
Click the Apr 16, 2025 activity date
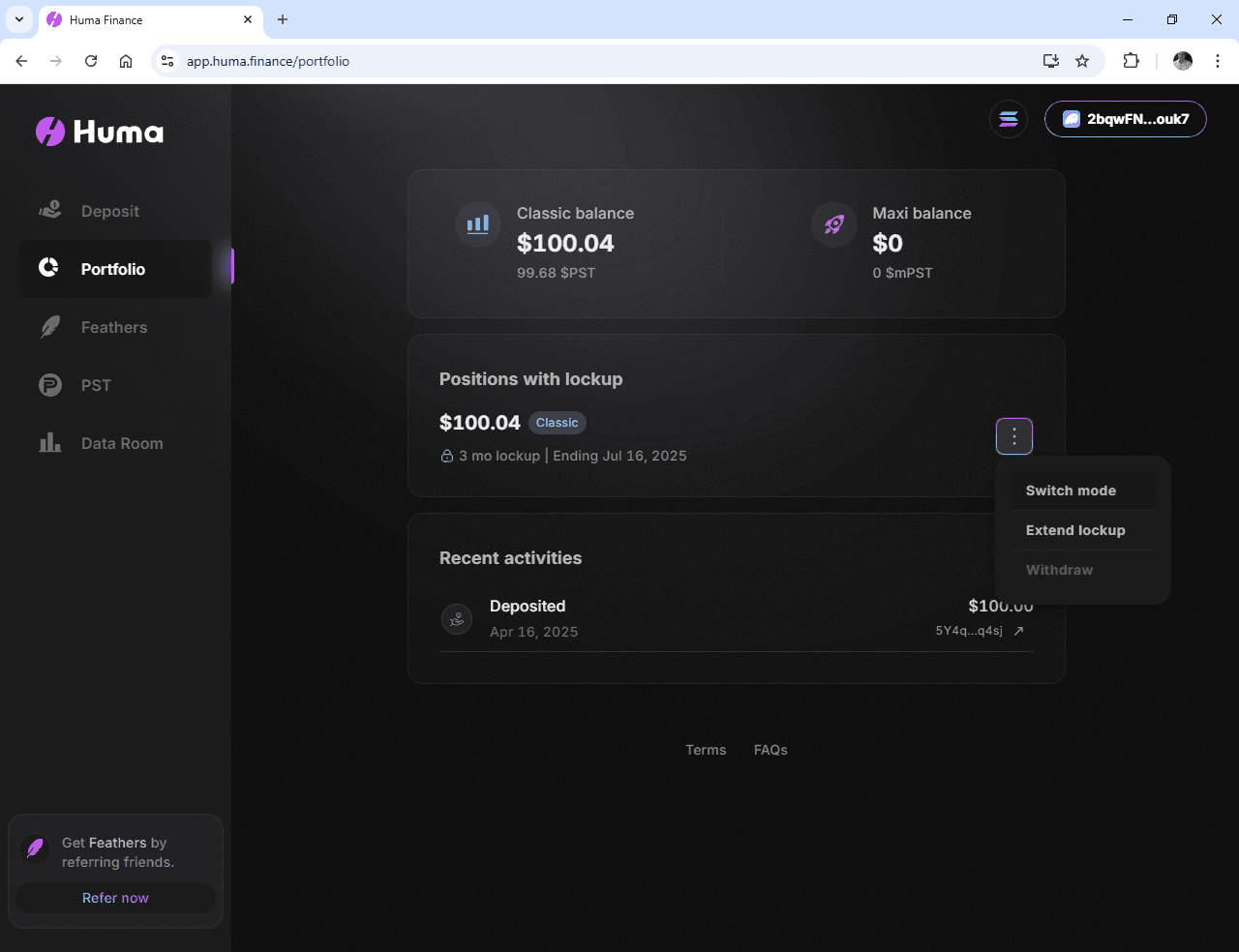coord(533,632)
